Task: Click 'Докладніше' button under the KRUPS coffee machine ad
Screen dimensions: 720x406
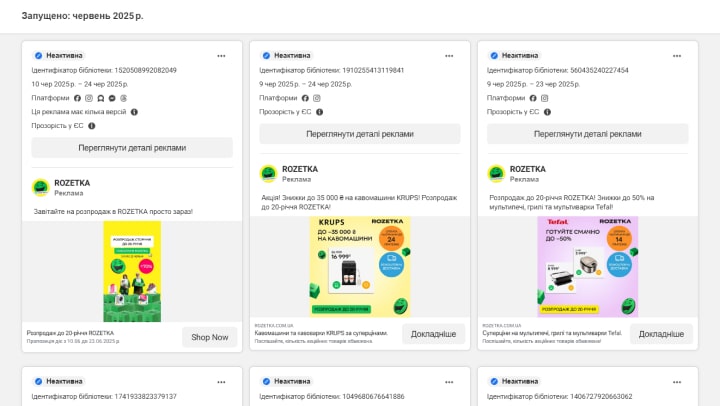Action: point(434,334)
